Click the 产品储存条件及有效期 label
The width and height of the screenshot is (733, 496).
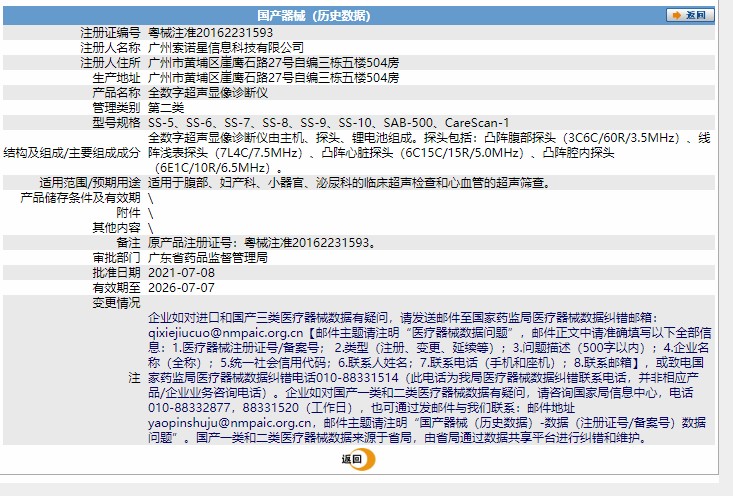tap(80, 197)
